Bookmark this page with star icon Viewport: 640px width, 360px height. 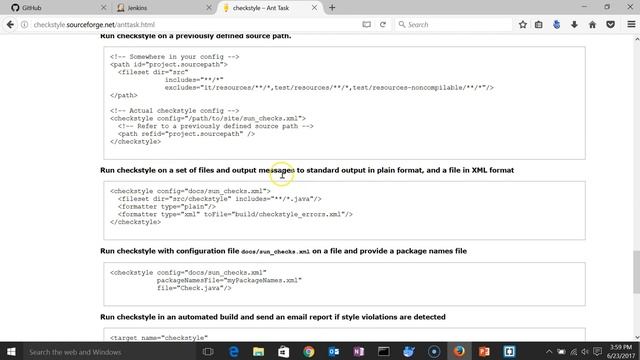coord(522,24)
